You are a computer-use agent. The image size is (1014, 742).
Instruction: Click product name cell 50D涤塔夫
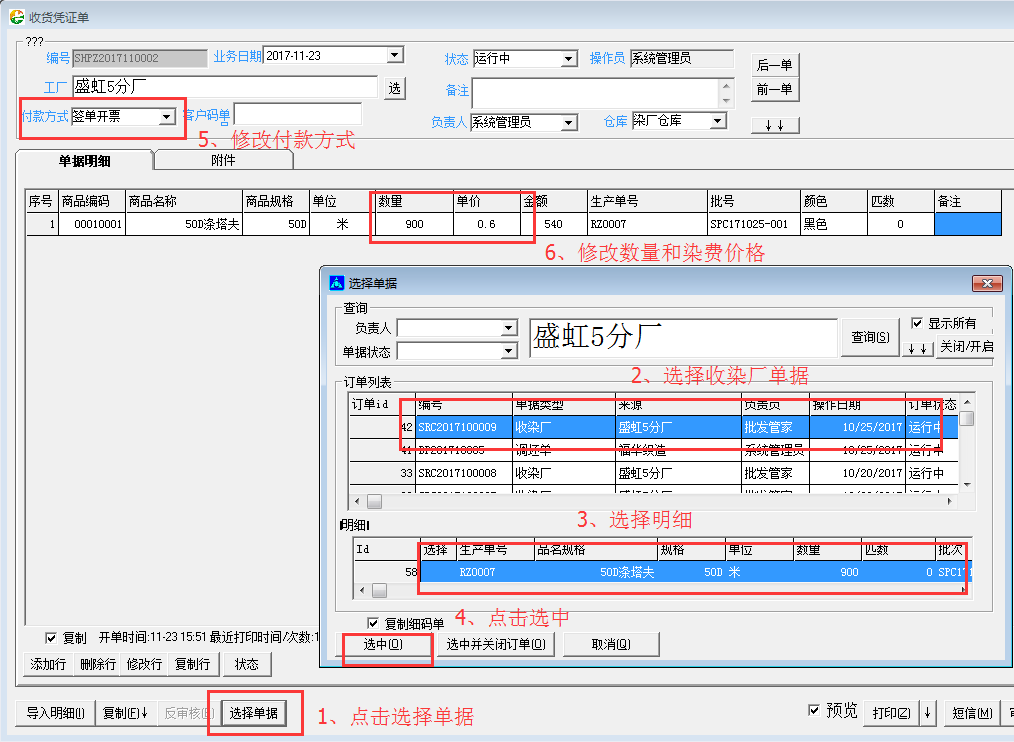(184, 224)
